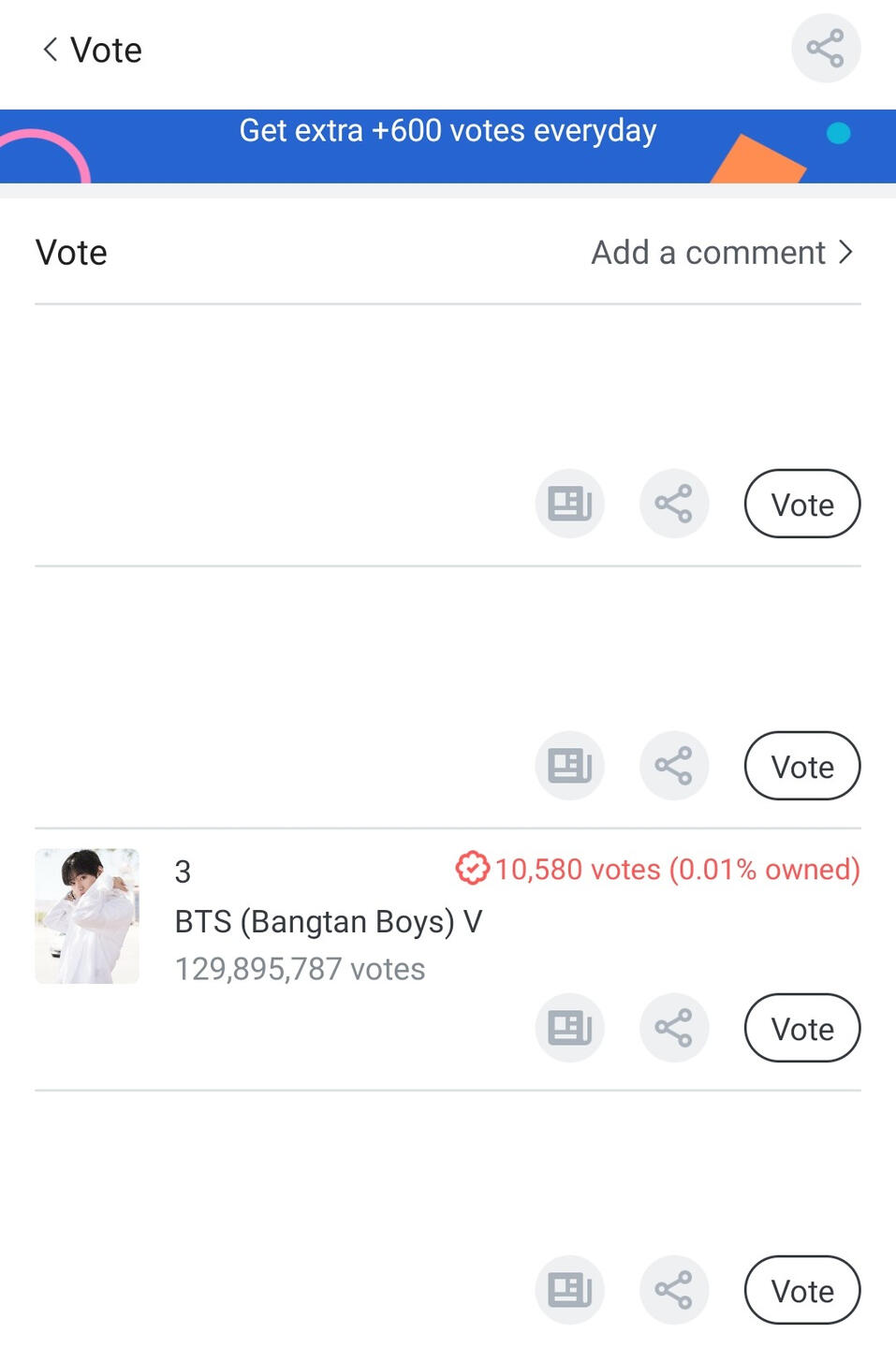896x1348 pixels.
Task: Share the bottom candidate row
Action: click(673, 1290)
